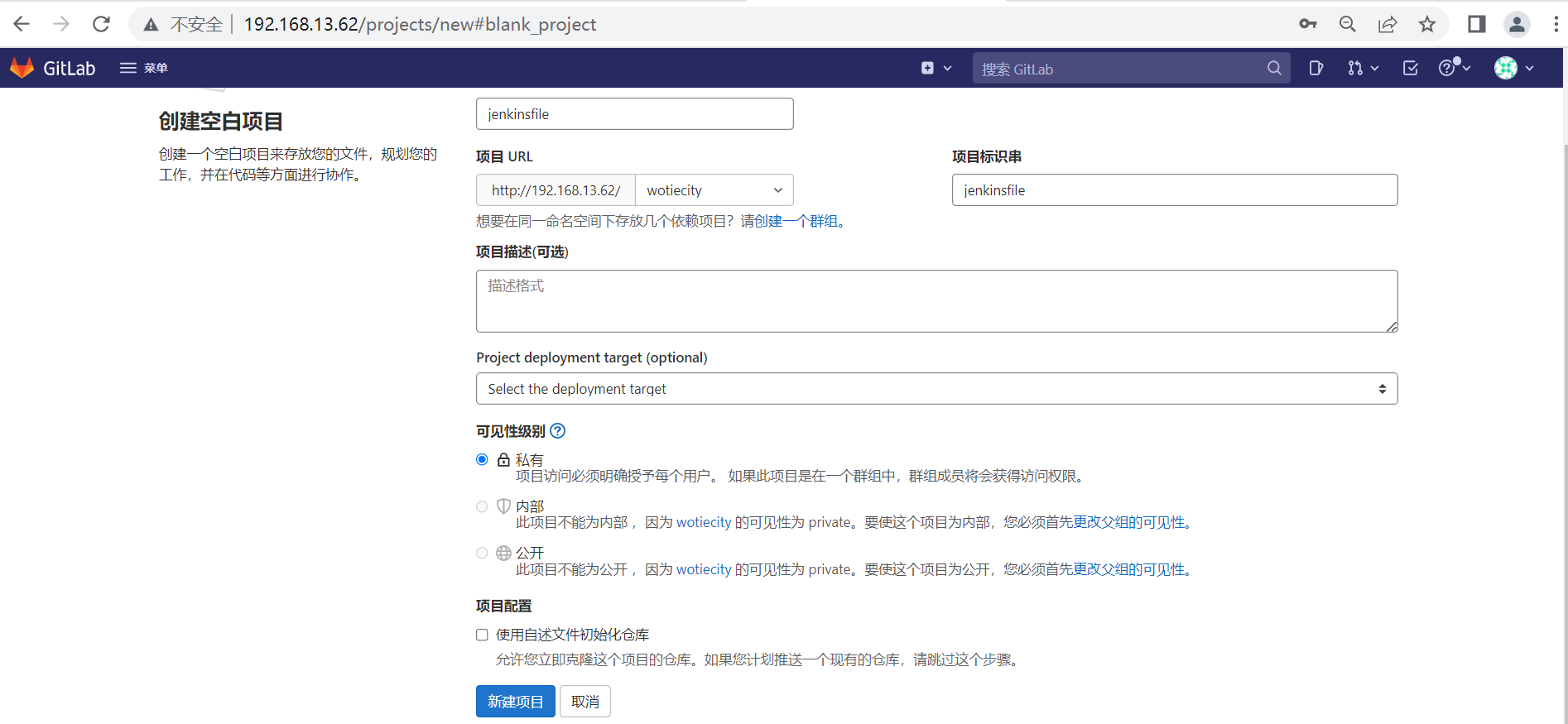Bookmark this page with the star icon
The width and height of the screenshot is (1568, 724).
1427,24
